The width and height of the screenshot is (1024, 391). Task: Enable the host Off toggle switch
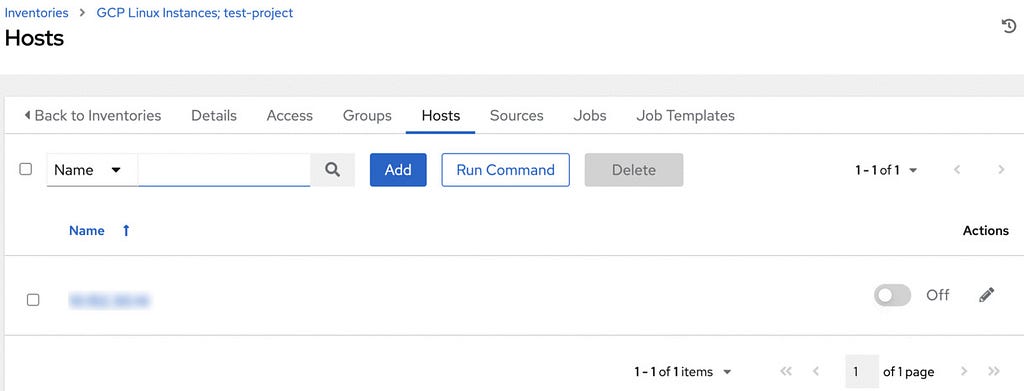[x=892, y=295]
